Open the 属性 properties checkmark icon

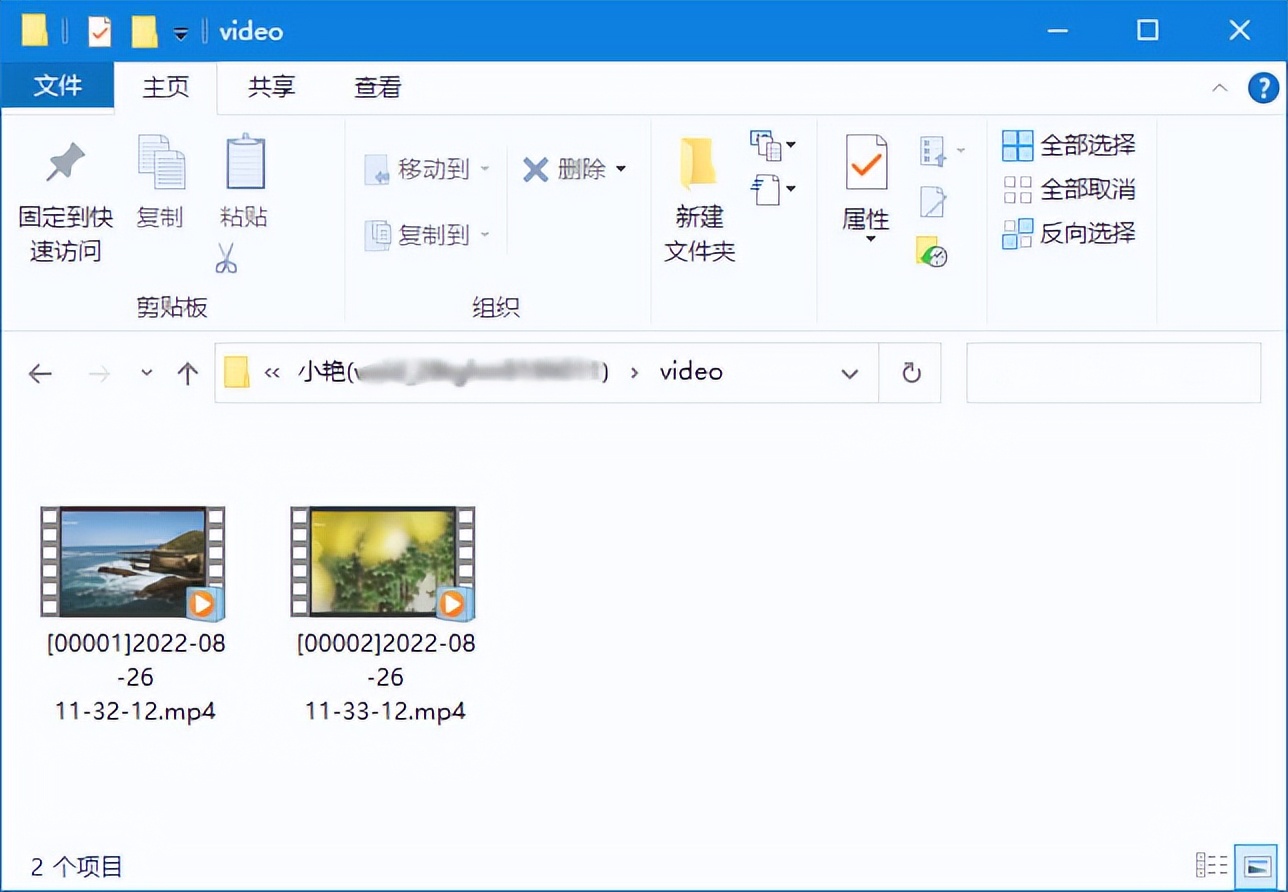click(866, 162)
